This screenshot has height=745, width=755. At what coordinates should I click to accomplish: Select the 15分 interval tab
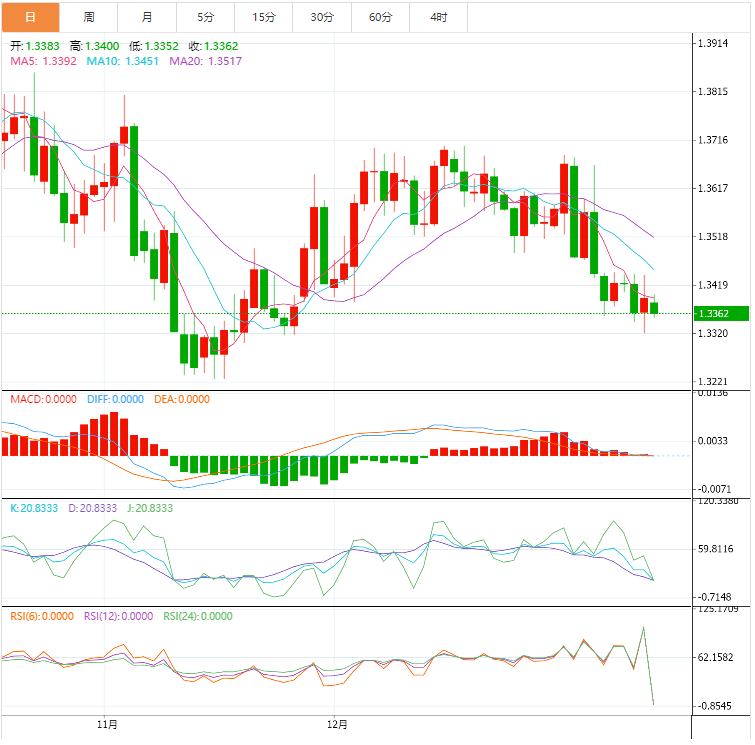click(x=265, y=17)
